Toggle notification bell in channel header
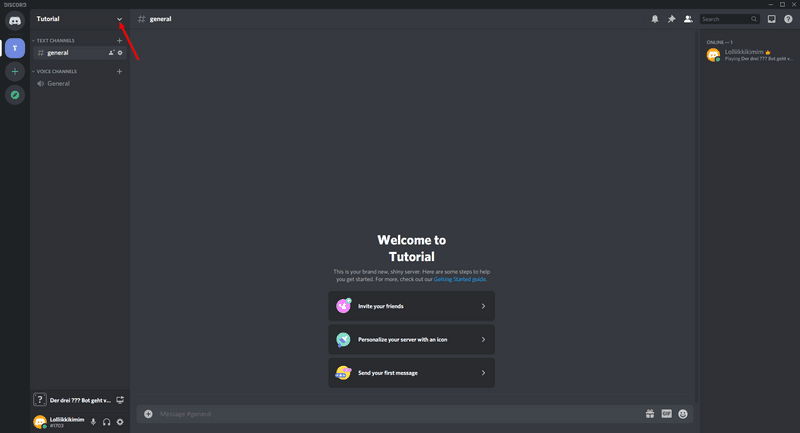Screen dimensions: 800x433 pos(655,19)
